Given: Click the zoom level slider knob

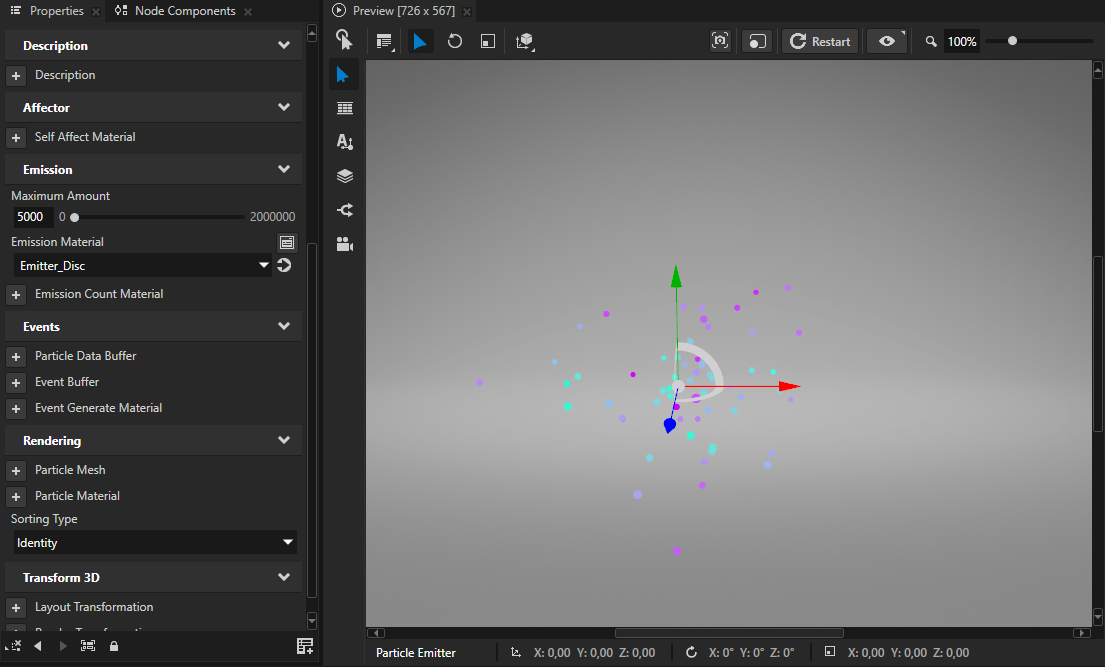Looking at the screenshot, I should click(x=1012, y=41).
